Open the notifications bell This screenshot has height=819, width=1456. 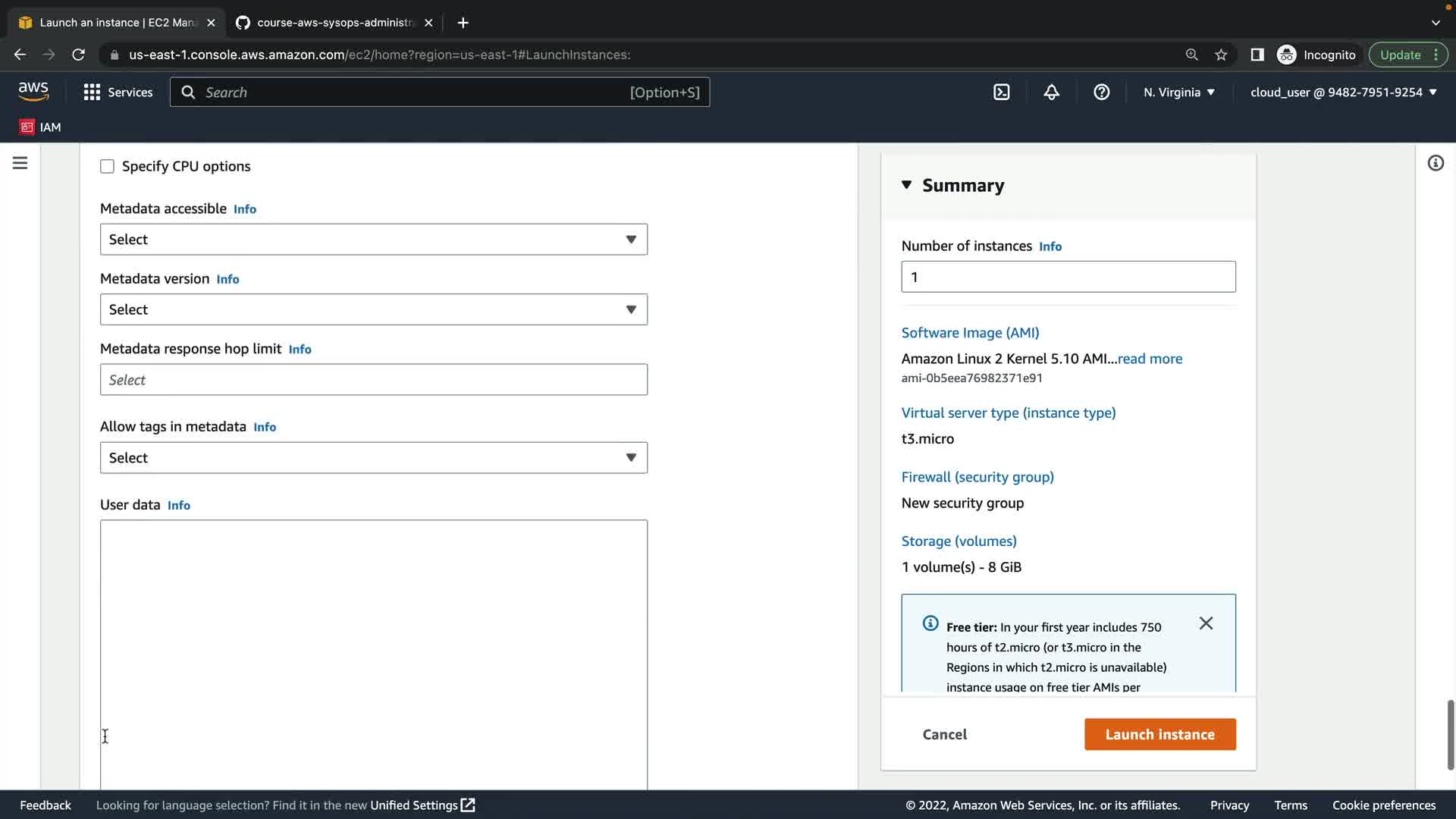point(1051,93)
